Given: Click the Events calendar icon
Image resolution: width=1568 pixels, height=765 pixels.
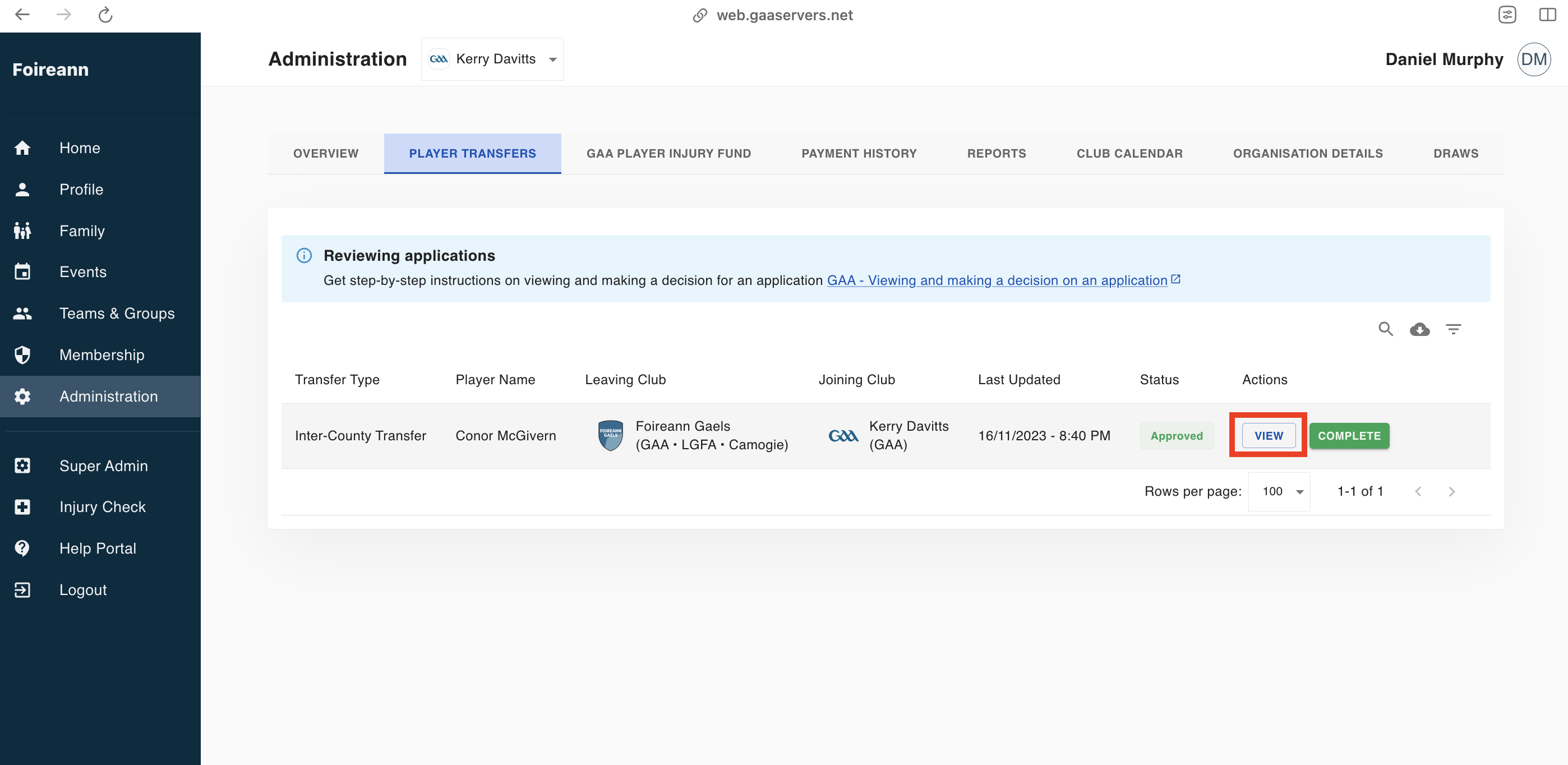Looking at the screenshot, I should pyautogui.click(x=22, y=272).
